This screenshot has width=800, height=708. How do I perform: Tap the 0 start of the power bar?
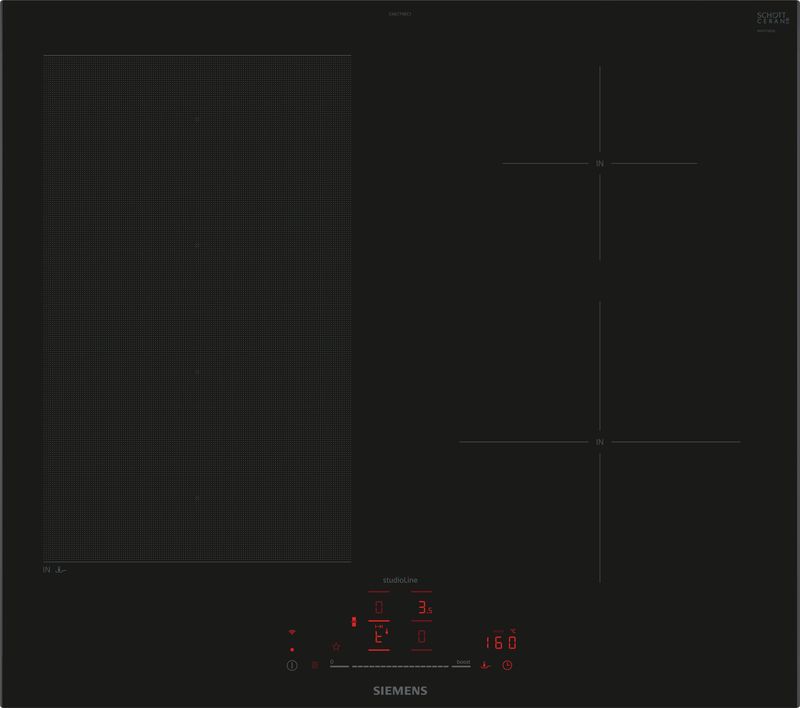pos(332,661)
